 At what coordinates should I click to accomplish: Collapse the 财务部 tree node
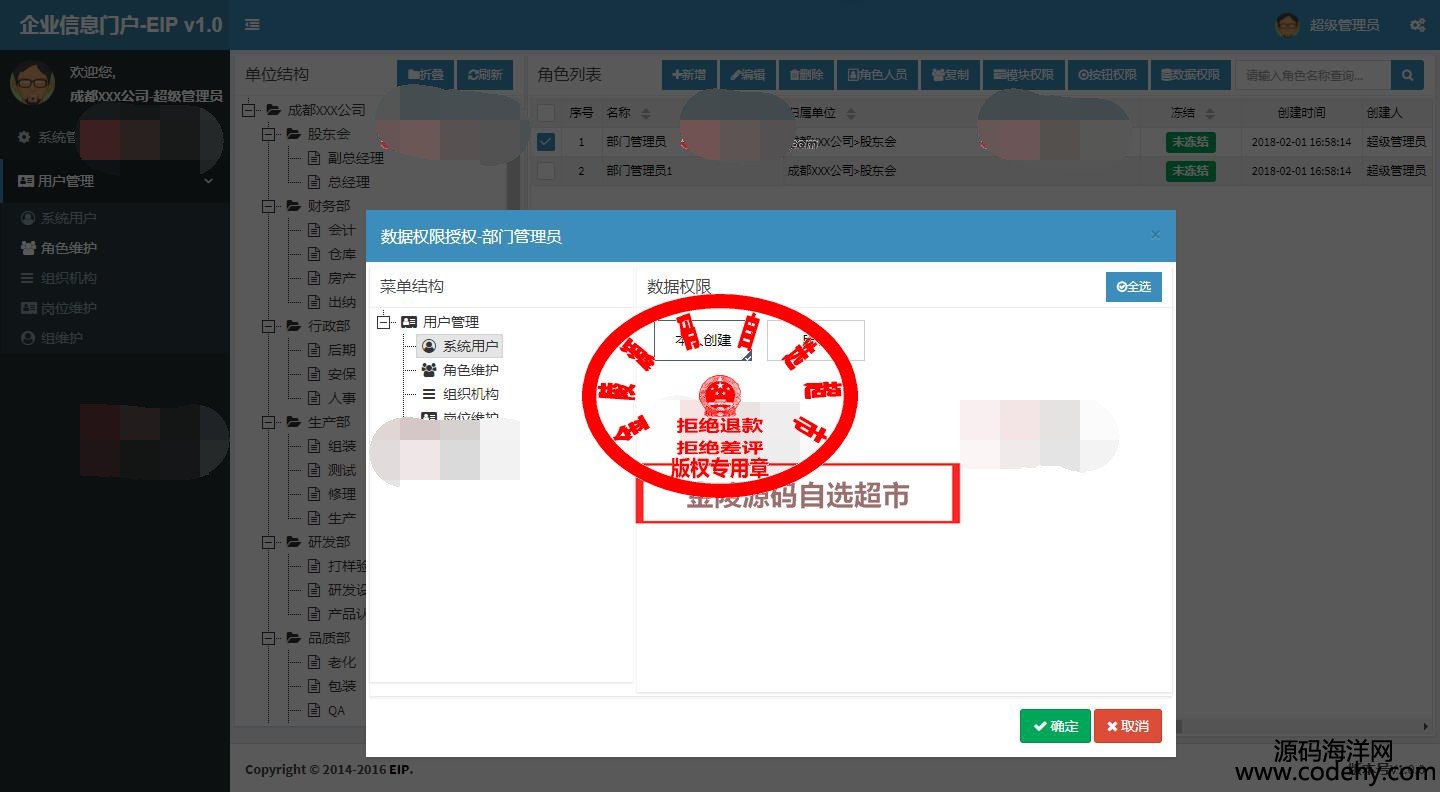268,206
